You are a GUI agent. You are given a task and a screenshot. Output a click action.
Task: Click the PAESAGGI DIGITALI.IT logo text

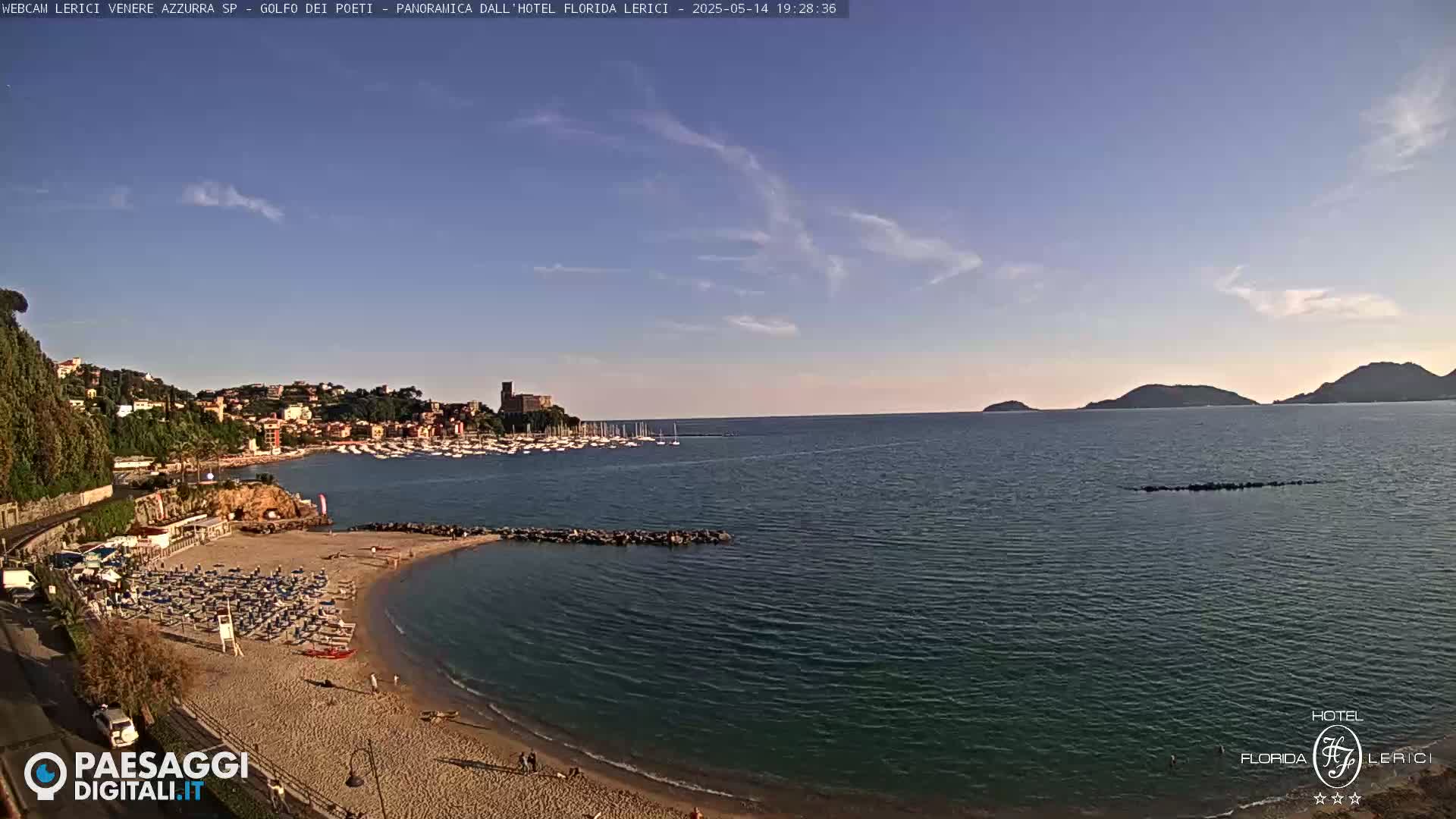[x=161, y=776]
